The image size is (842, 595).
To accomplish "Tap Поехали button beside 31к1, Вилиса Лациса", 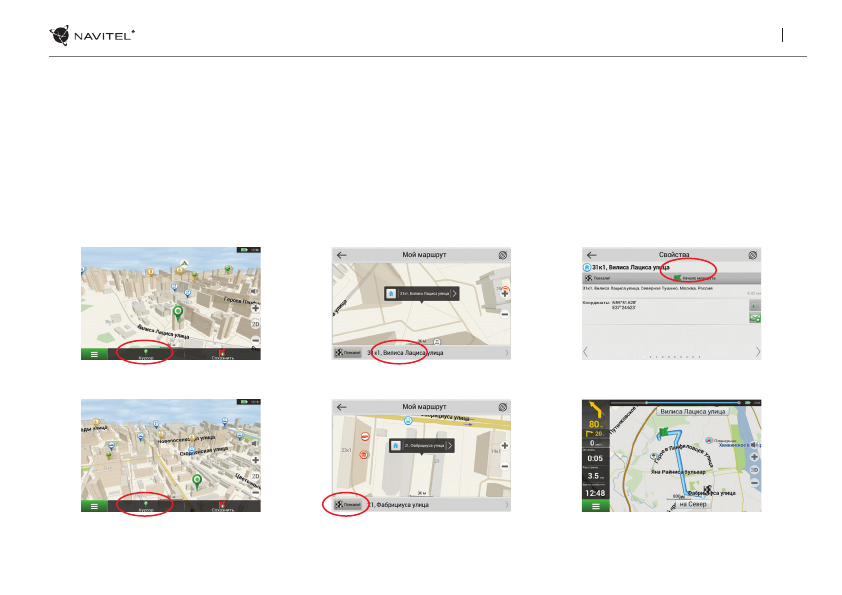I will (348, 353).
